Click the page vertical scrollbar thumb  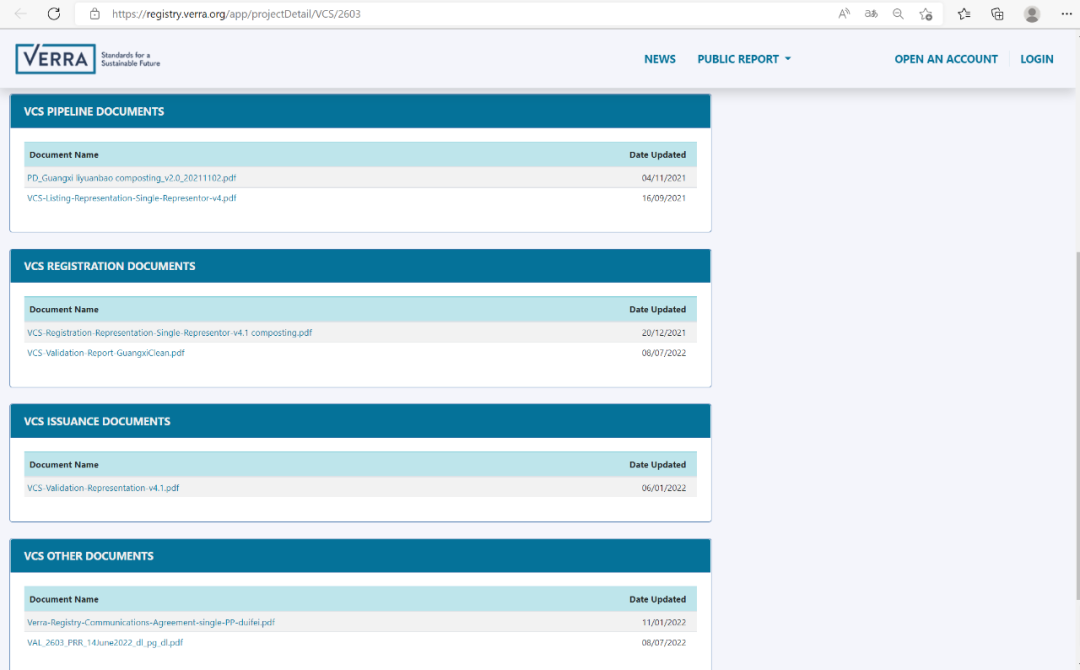pyautogui.click(x=1077, y=427)
